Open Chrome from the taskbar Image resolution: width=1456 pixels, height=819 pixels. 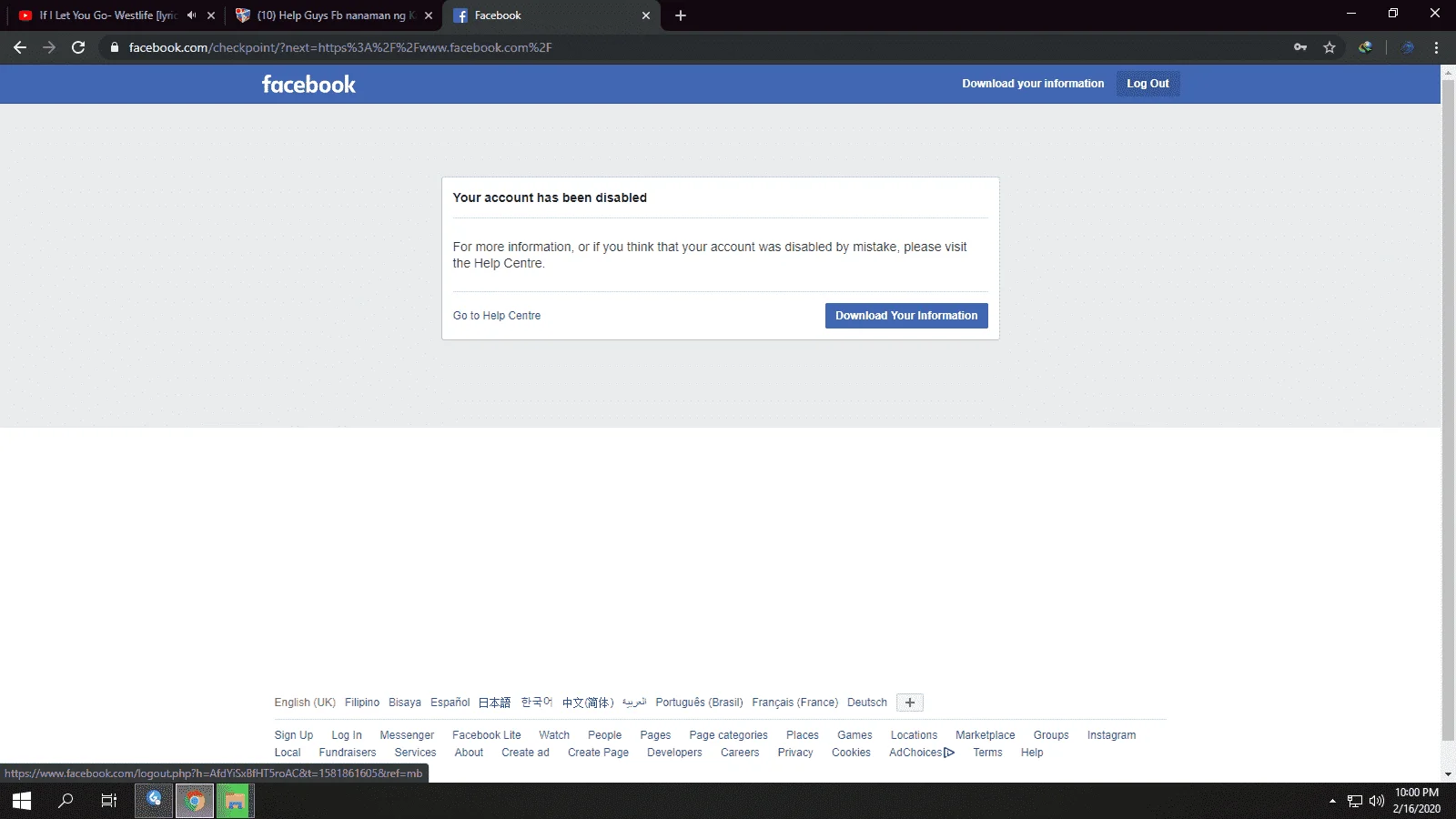click(x=195, y=801)
